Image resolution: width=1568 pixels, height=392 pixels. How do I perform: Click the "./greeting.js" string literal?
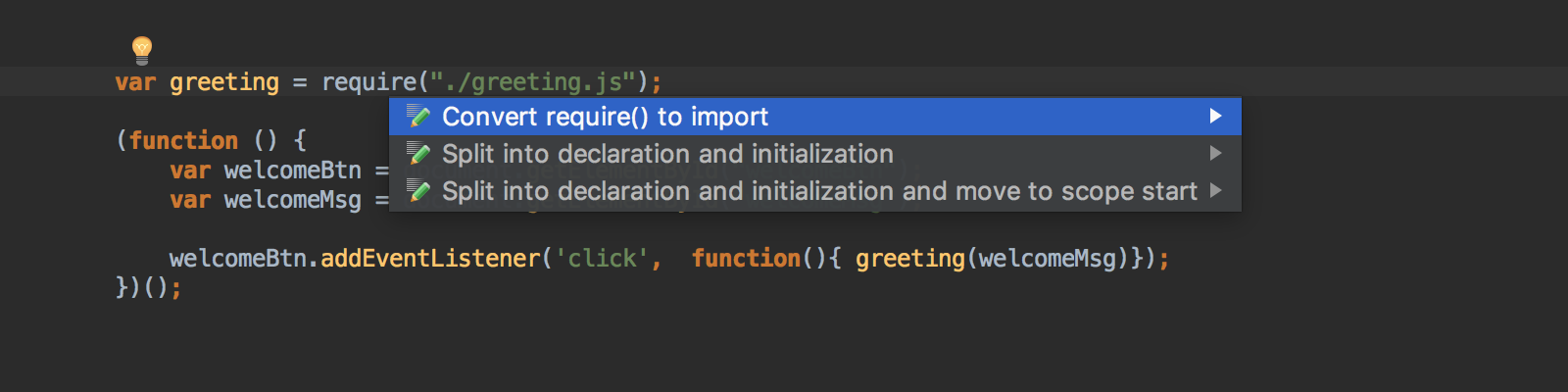coord(534,82)
